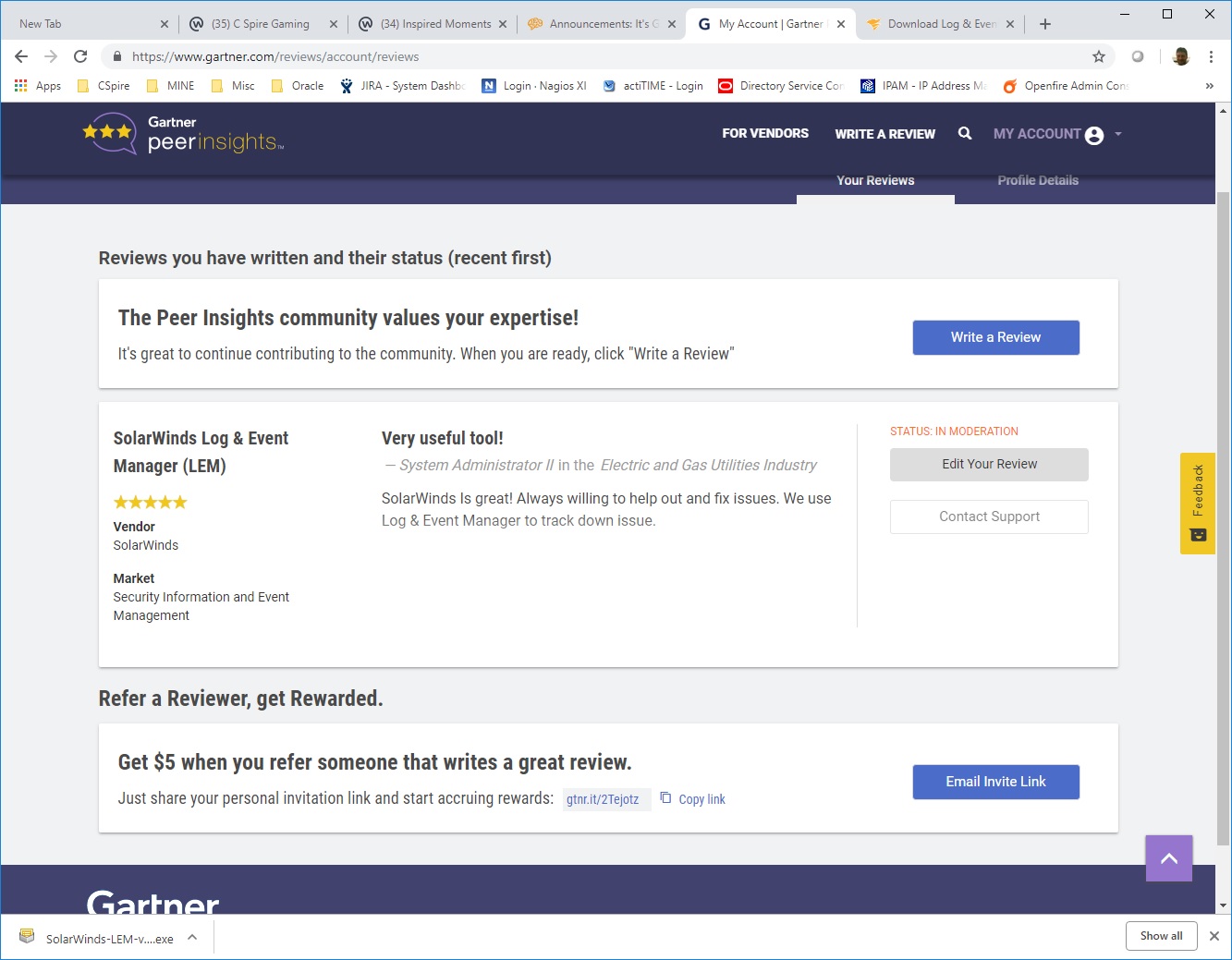Open the FOR VENDORS menu

(x=765, y=133)
